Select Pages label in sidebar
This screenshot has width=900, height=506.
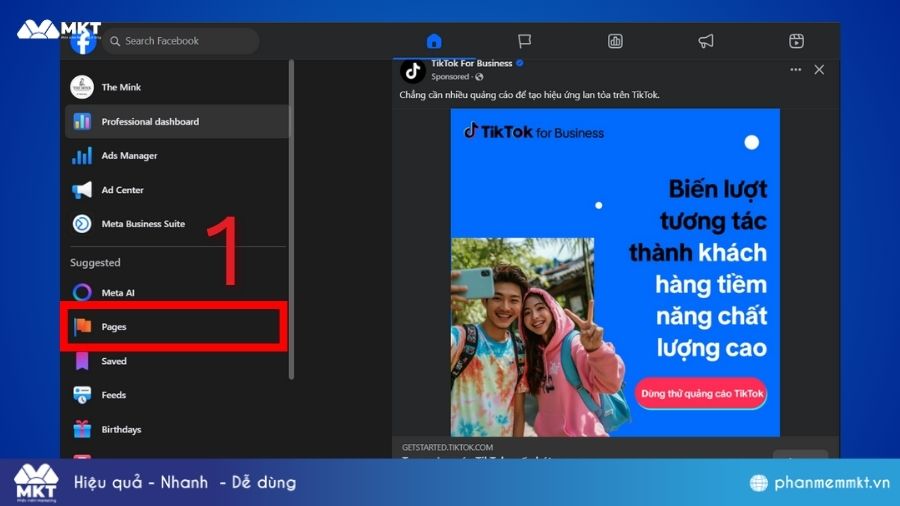pyautogui.click(x=114, y=326)
